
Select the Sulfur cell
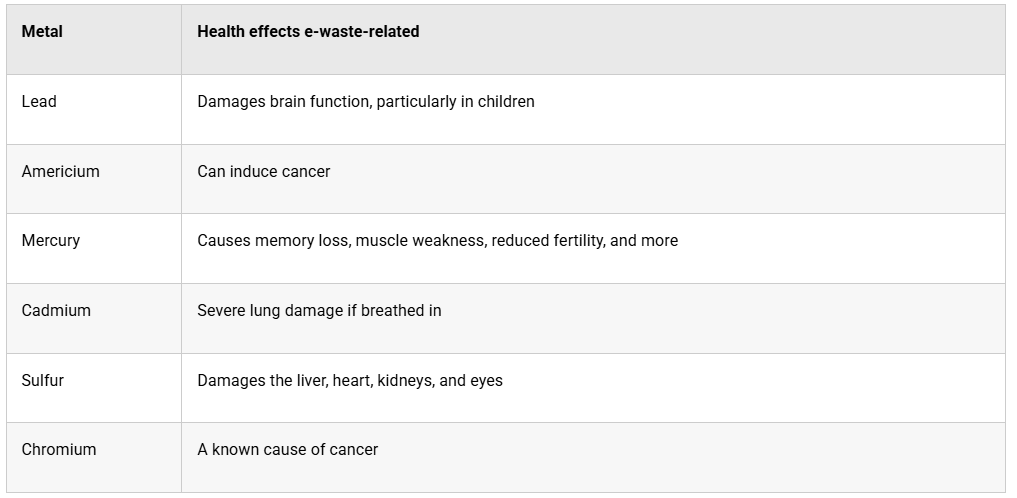pyautogui.click(x=94, y=388)
